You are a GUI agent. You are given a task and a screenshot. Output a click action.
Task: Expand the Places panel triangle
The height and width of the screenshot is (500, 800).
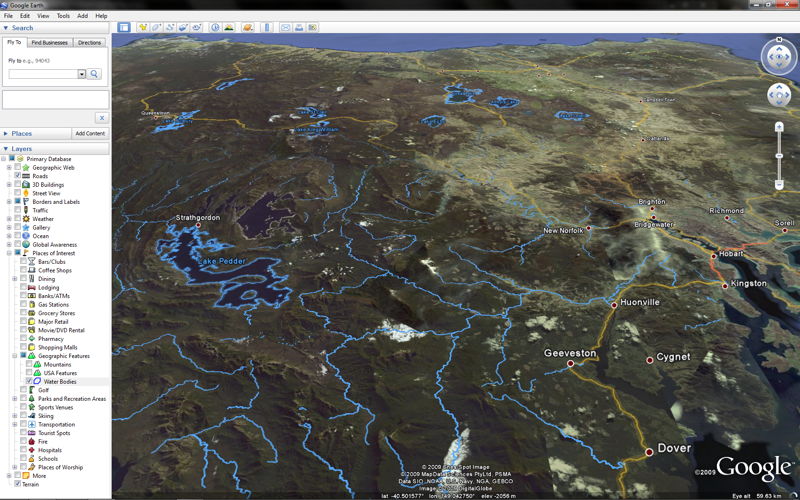6,134
